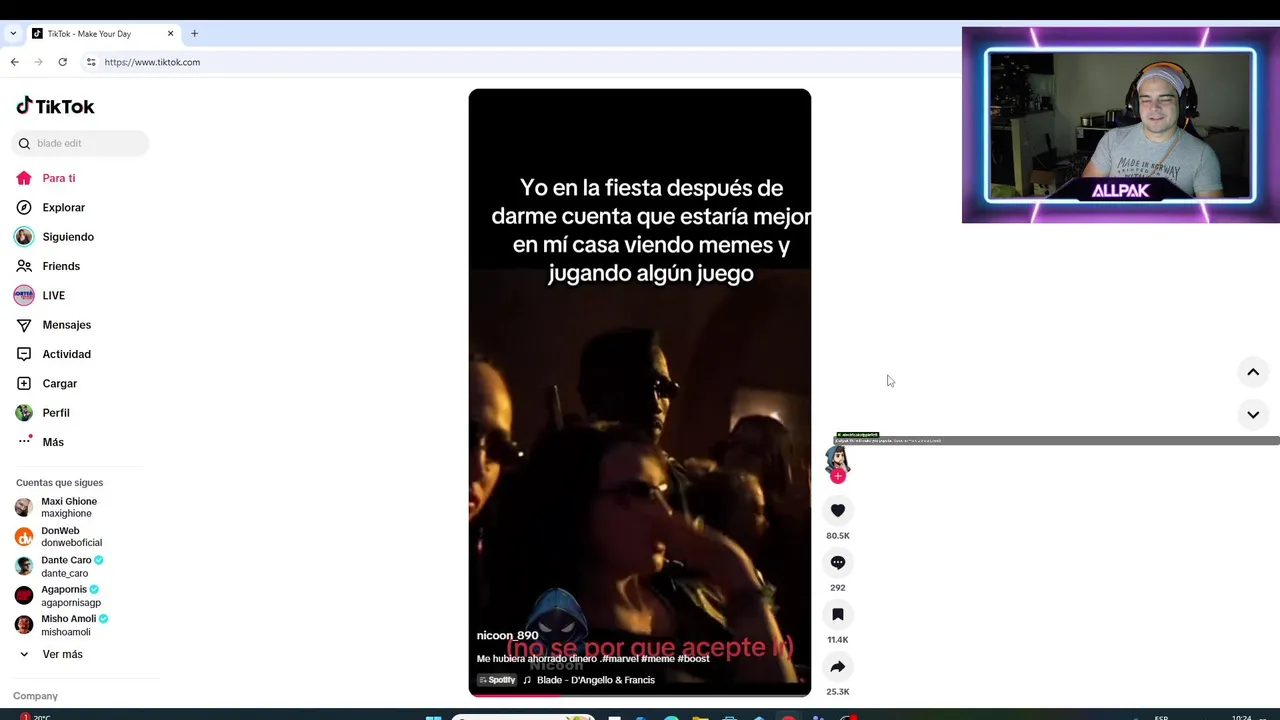This screenshot has width=1280, height=720.
Task: Click the video to pause playback
Action: (x=640, y=392)
